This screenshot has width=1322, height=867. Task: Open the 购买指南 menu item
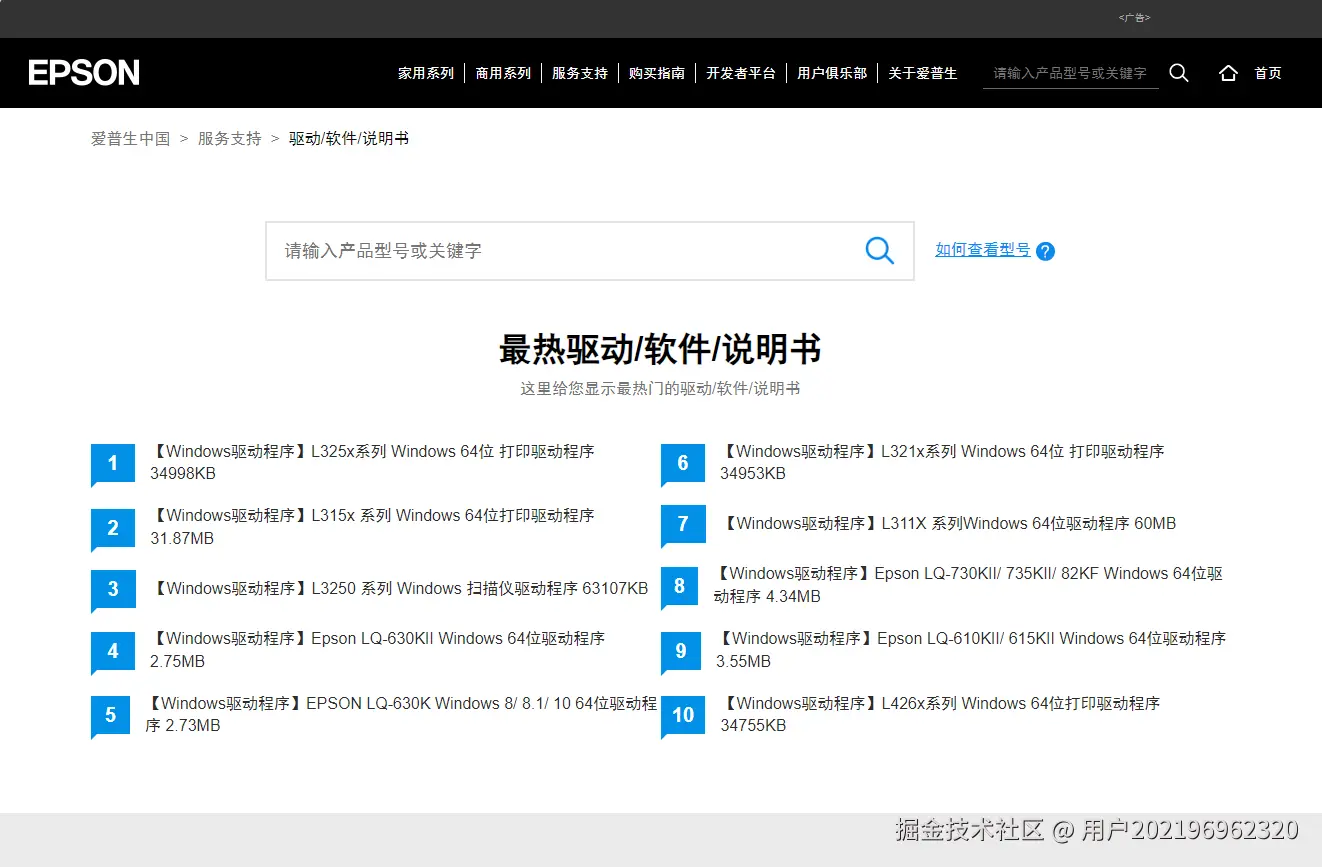click(657, 72)
